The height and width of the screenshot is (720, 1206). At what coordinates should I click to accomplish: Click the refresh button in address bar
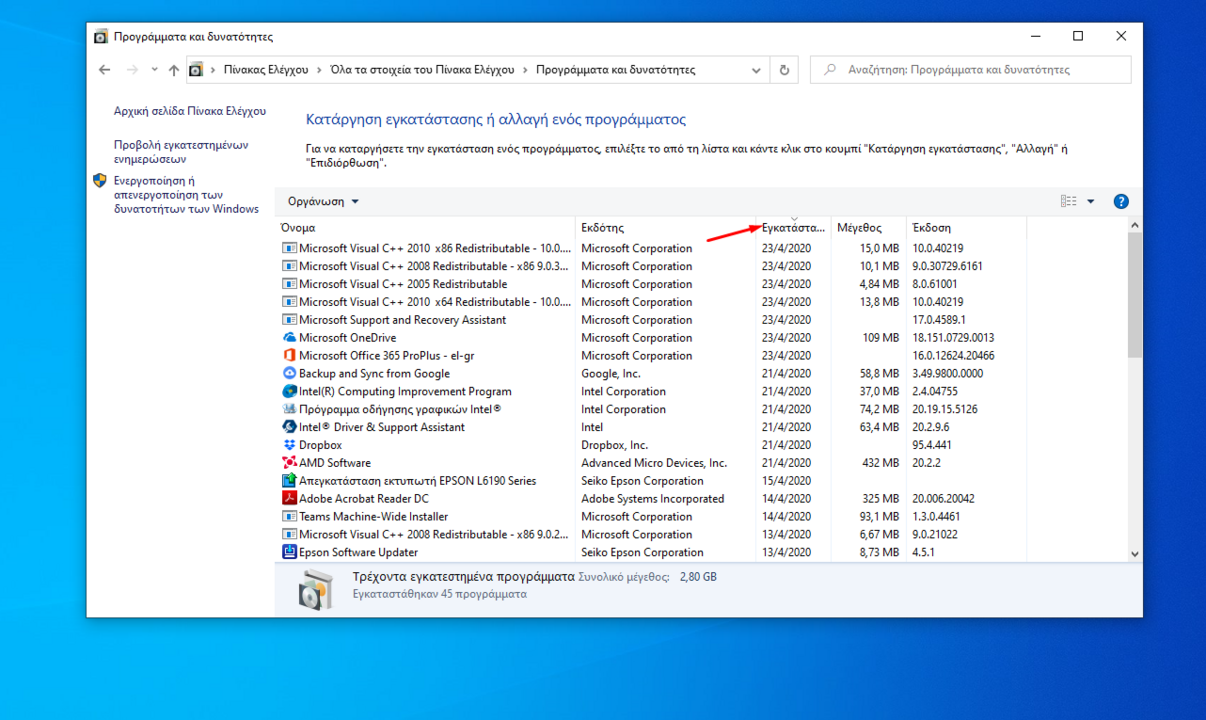point(784,70)
